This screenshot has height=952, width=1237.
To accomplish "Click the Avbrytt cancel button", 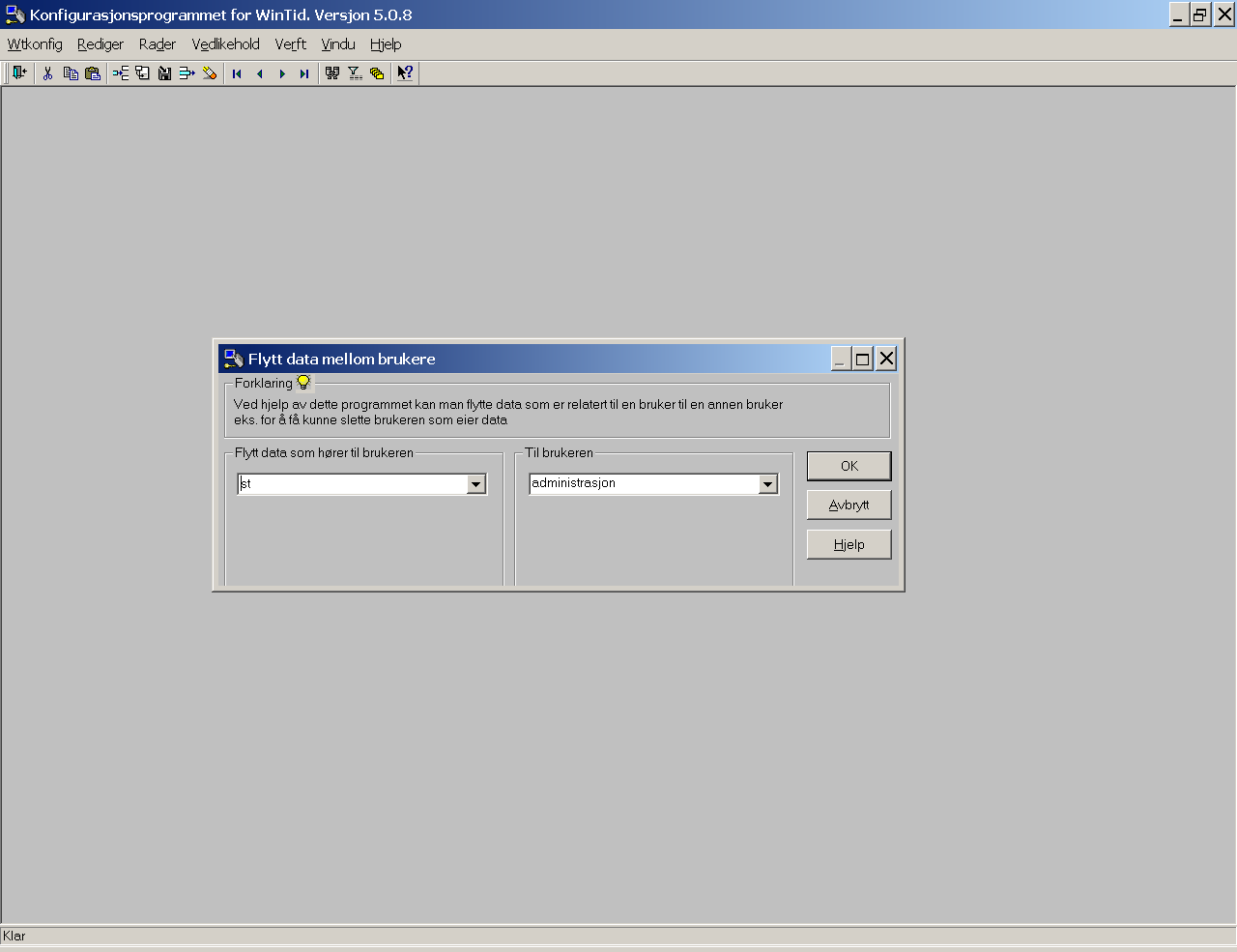I will point(849,505).
